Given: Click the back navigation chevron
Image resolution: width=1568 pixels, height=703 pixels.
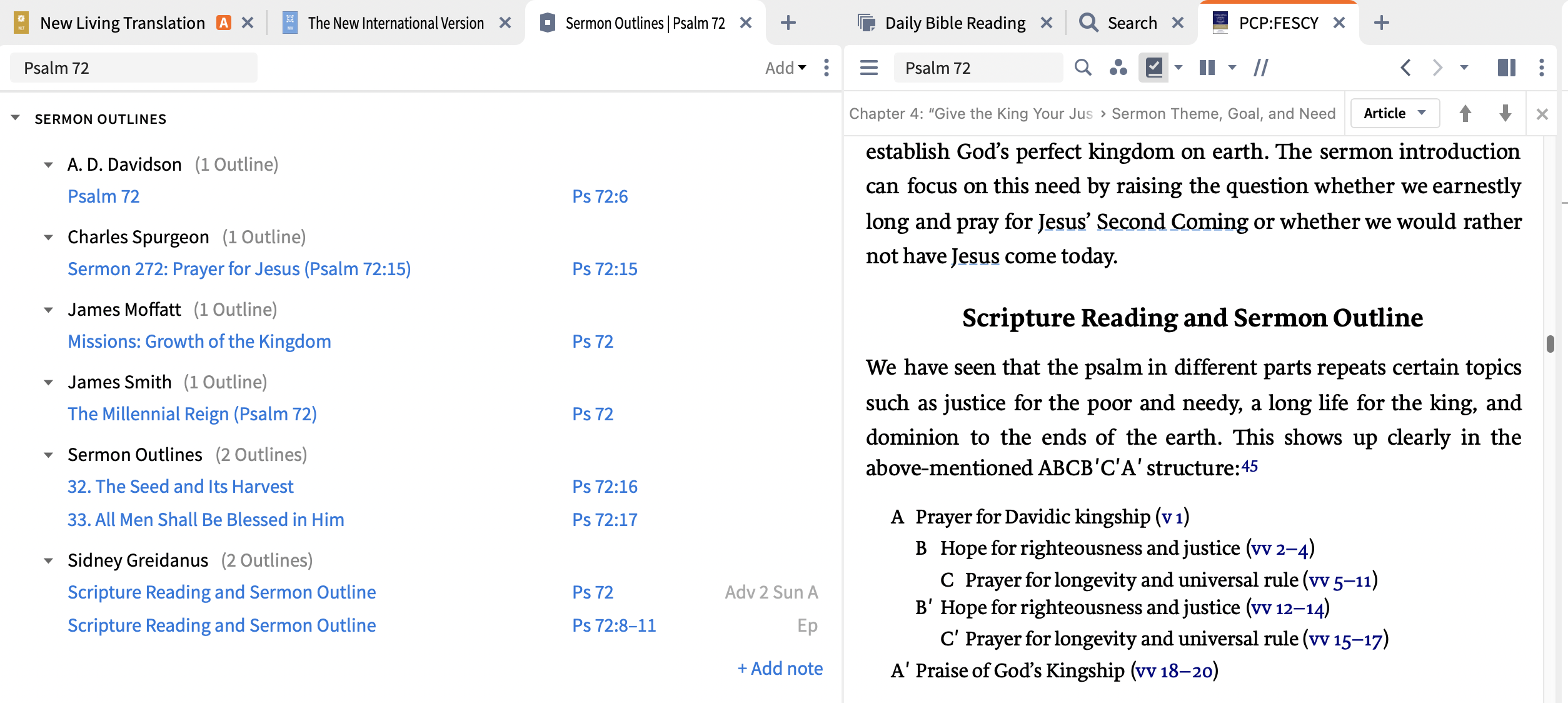Looking at the screenshot, I should 1405,68.
